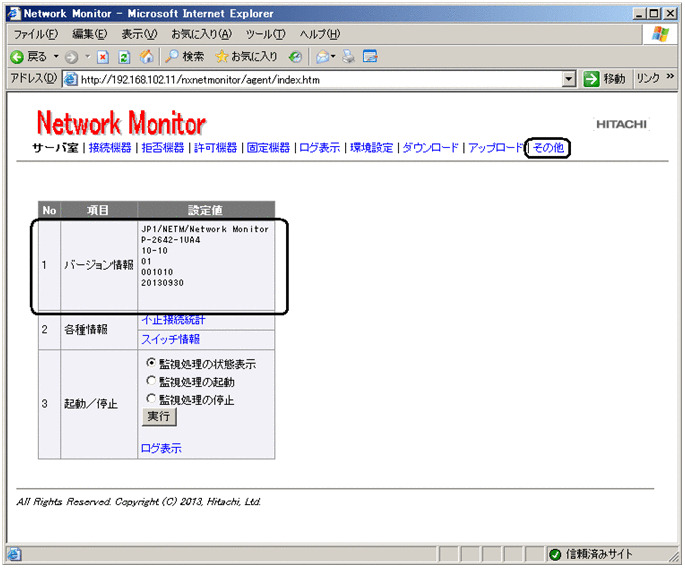Open the その他 link
The height and width of the screenshot is (569, 685).
[548, 148]
